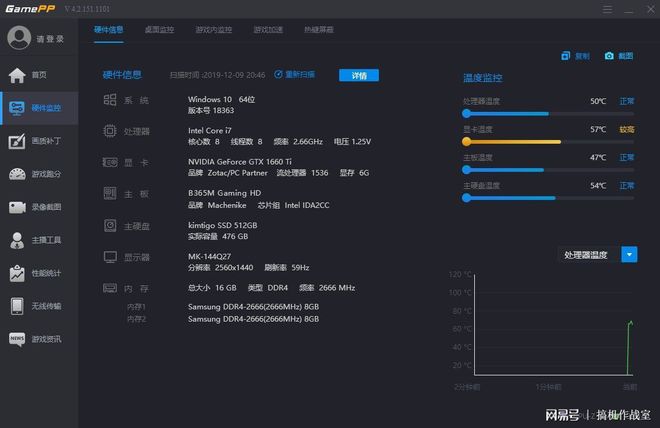The height and width of the screenshot is (428, 660).
Task: Click the 系统 Windows icon
Action: coord(110,100)
